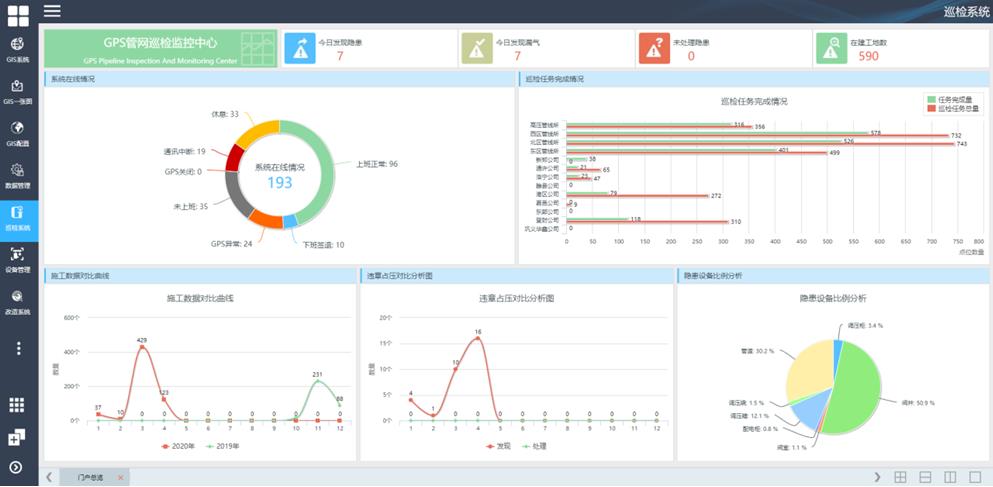Viewport: 993px width, 487px height.
Task: Expand the sidebar using bottom arrow circle
Action: pos(17,467)
